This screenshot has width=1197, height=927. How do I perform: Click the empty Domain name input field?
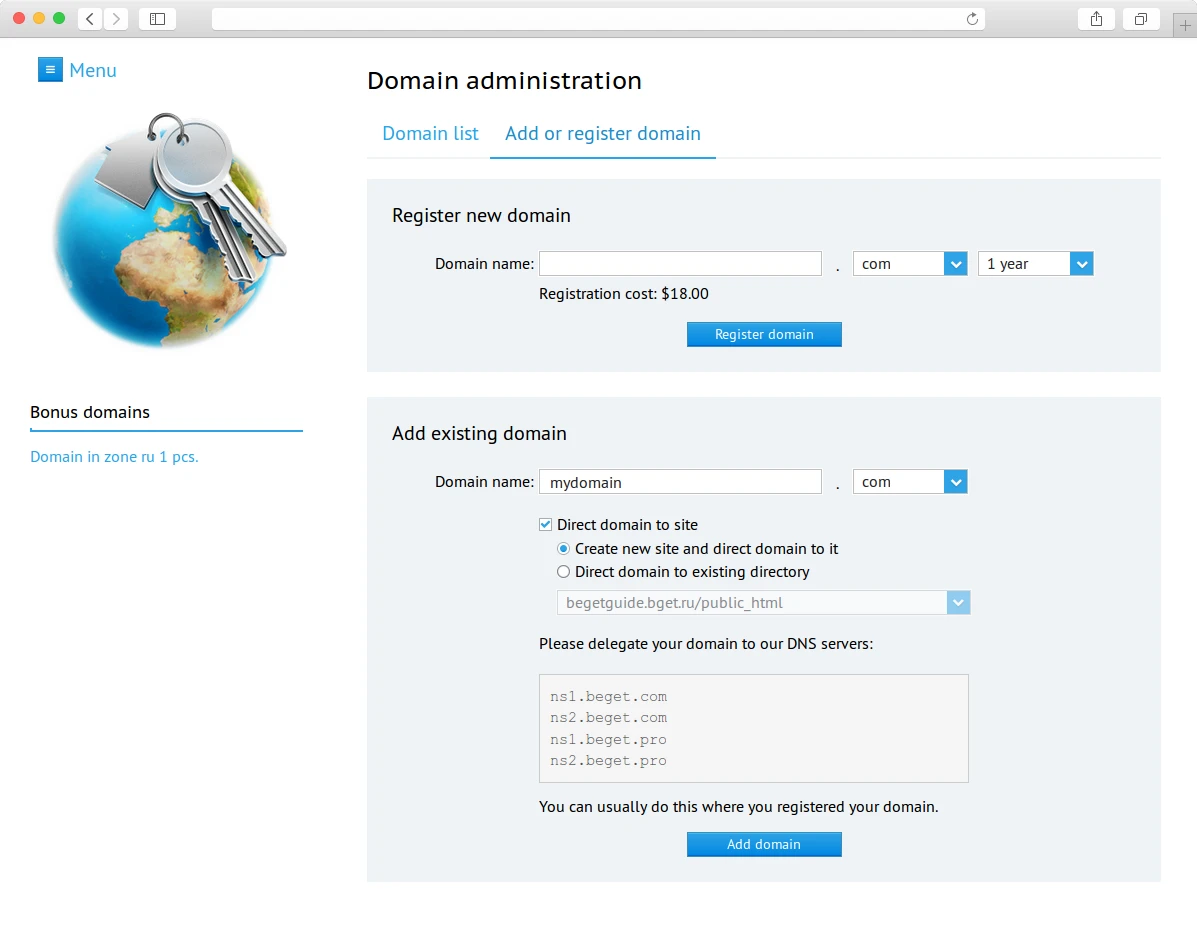[x=680, y=263]
